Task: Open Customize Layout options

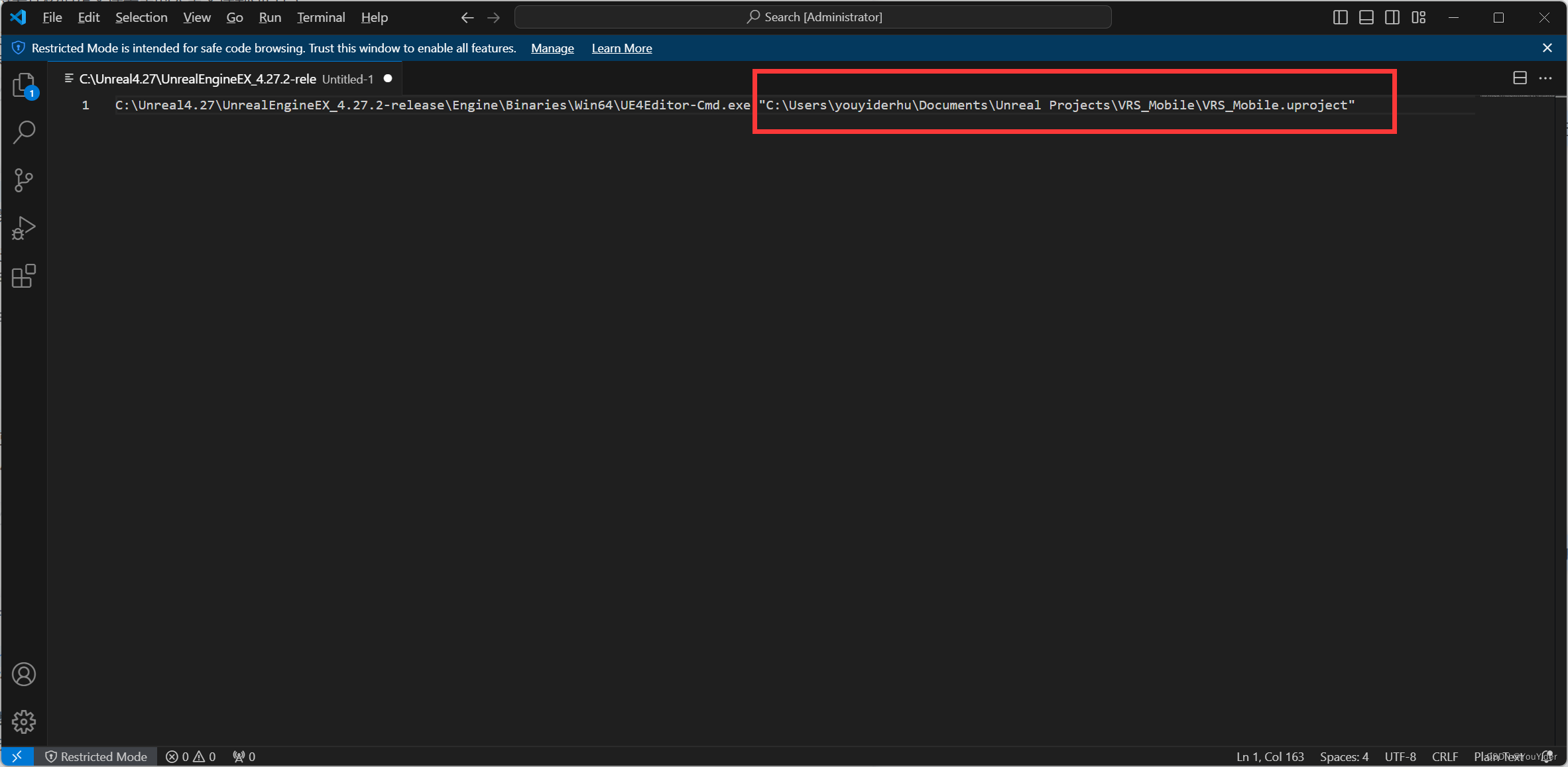Action: (x=1419, y=17)
